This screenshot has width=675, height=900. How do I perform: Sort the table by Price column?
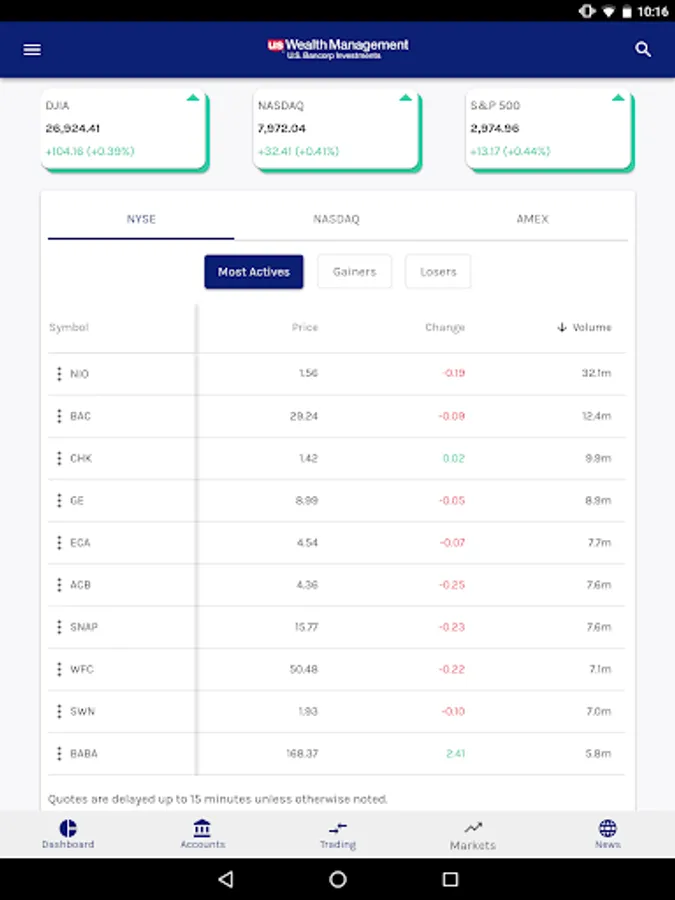(x=304, y=327)
